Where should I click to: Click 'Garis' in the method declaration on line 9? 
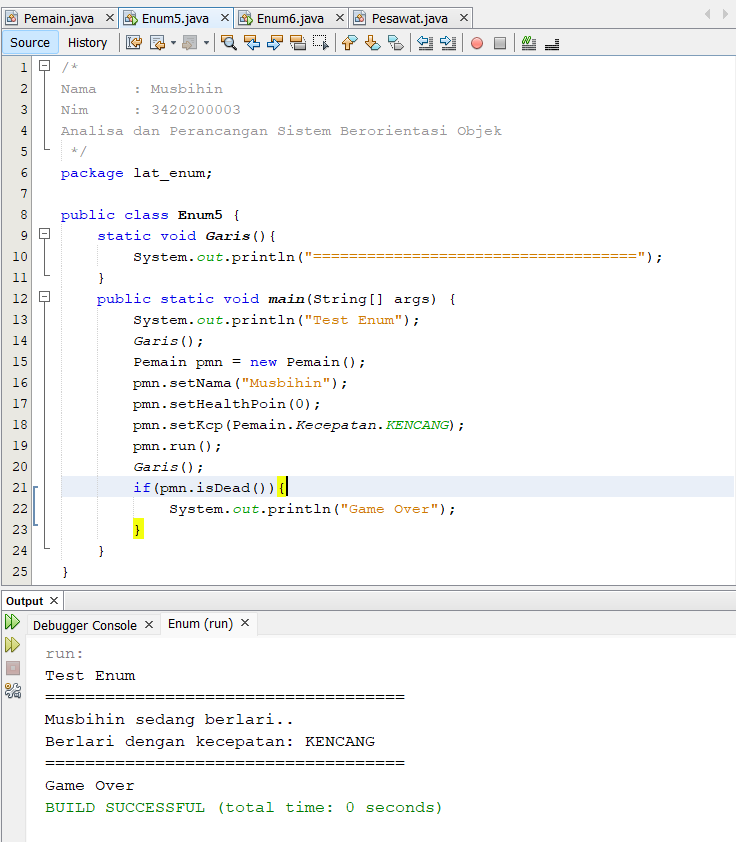coord(228,236)
